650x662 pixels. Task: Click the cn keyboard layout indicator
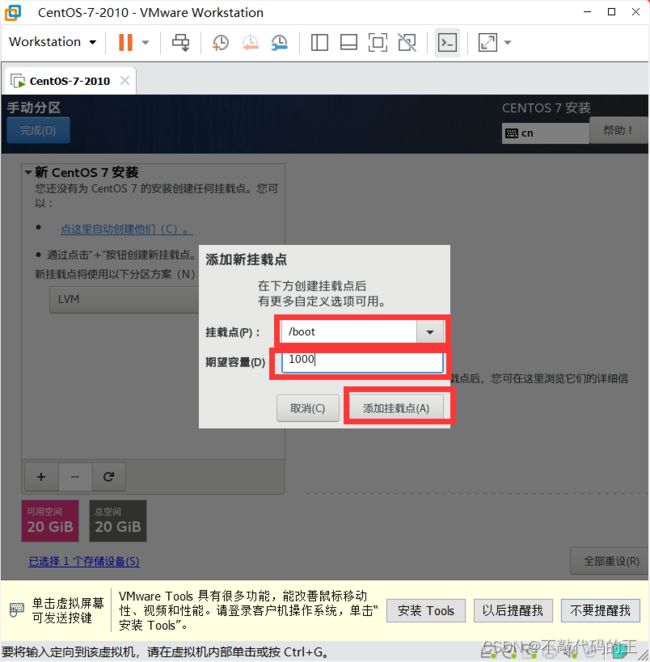tap(545, 133)
